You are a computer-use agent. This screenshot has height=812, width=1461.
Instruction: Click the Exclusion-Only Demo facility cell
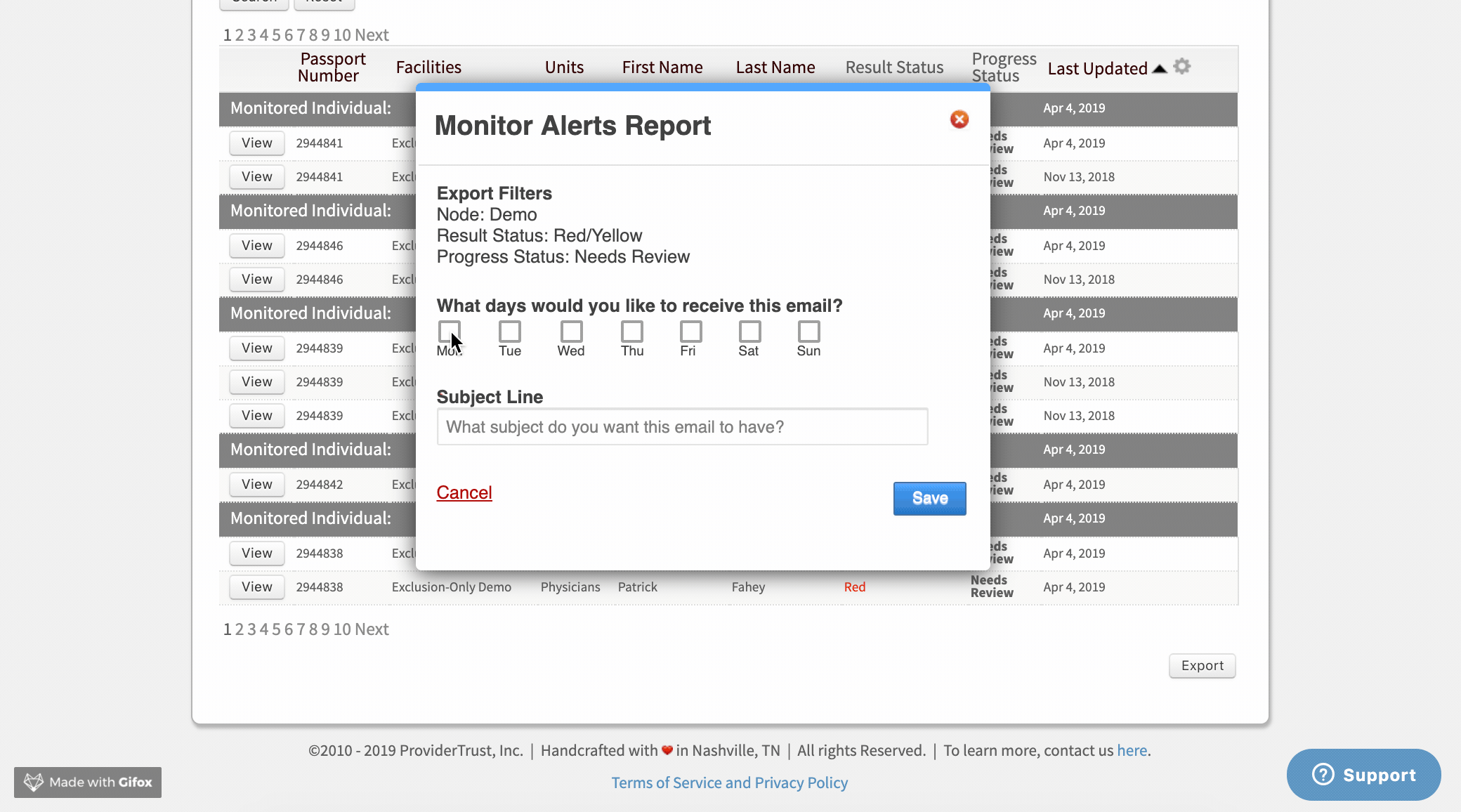[452, 587]
